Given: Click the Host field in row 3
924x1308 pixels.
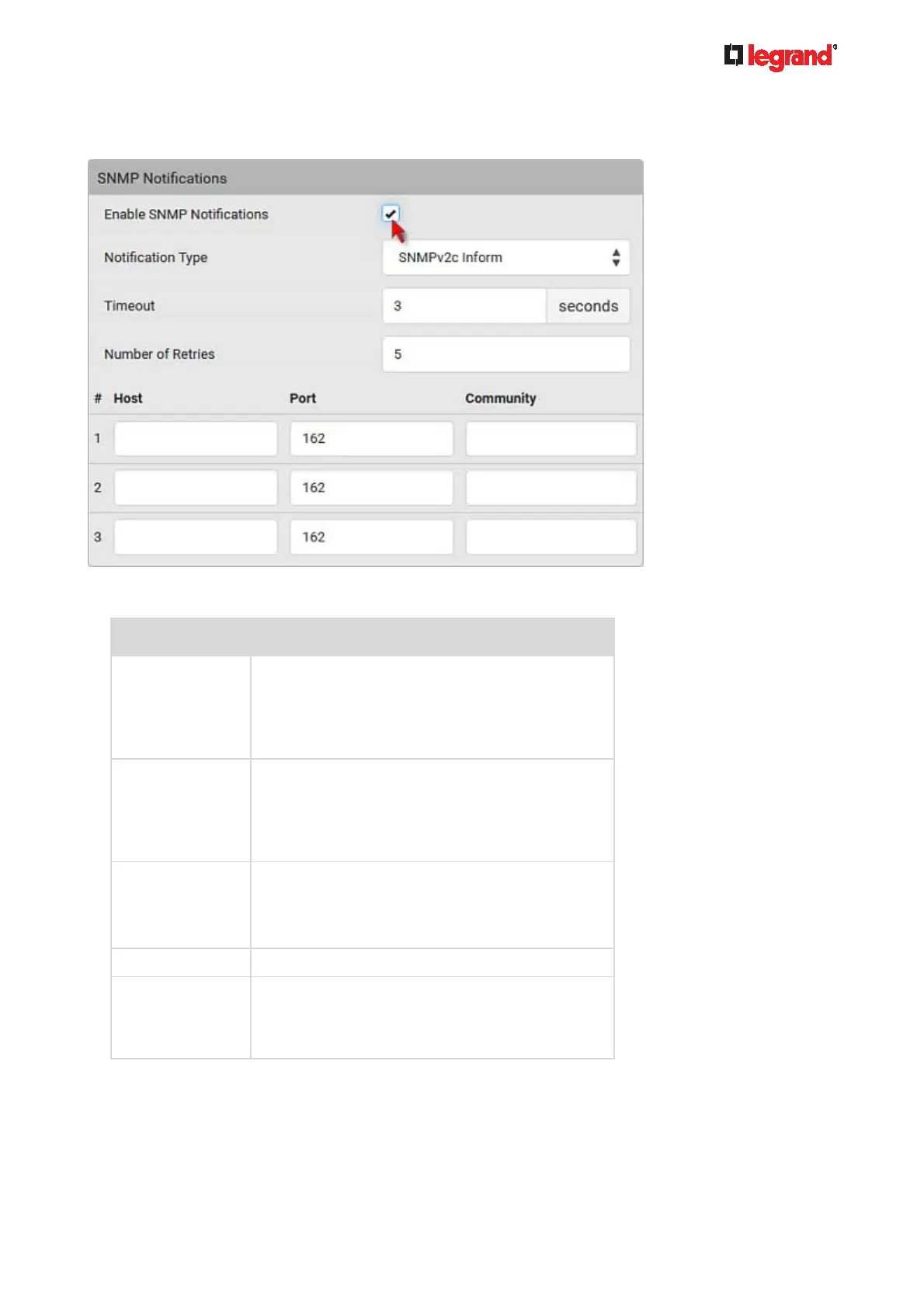Looking at the screenshot, I should pos(196,537).
